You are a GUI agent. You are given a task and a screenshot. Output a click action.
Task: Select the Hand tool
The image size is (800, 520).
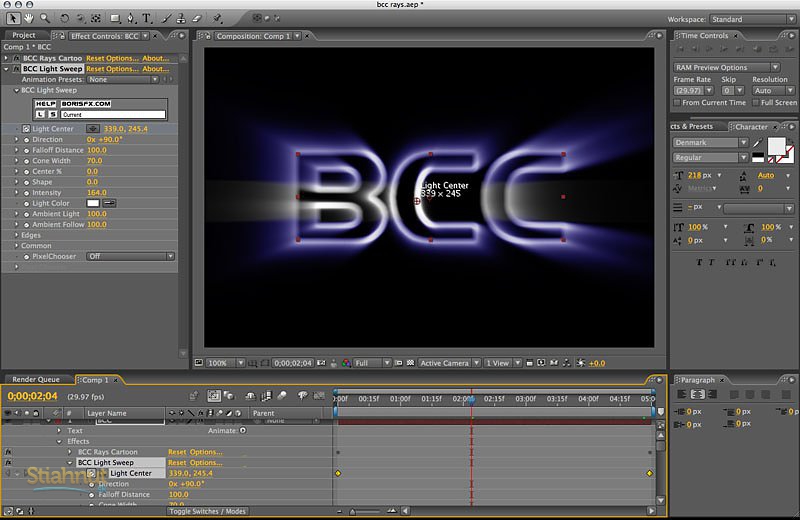pyautogui.click(x=29, y=18)
